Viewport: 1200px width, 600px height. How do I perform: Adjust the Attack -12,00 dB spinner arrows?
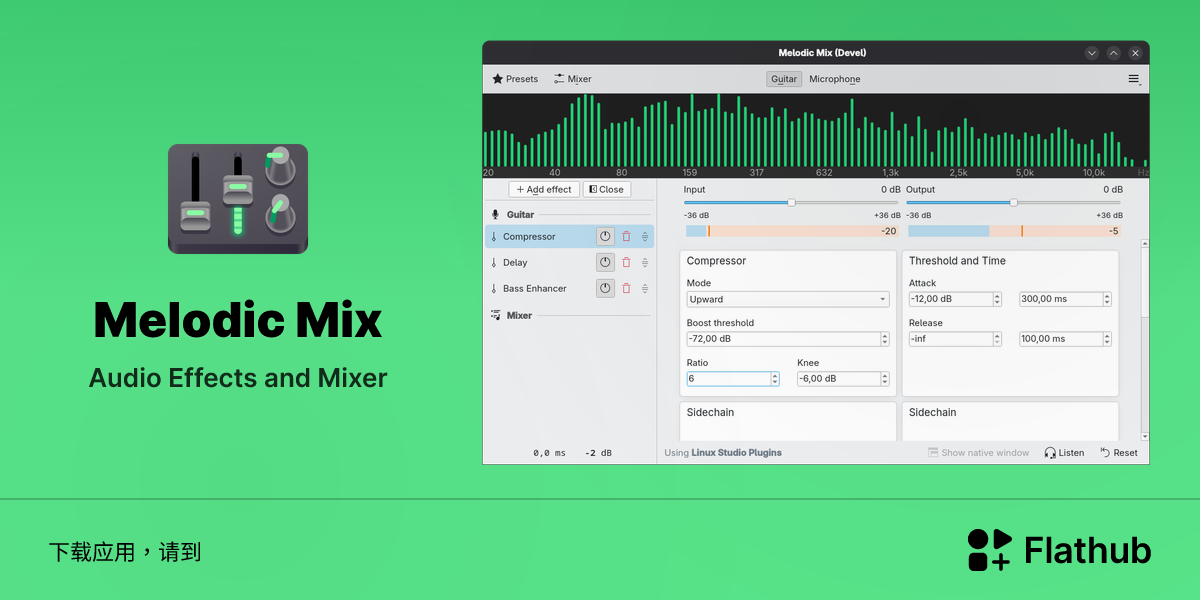tap(997, 299)
